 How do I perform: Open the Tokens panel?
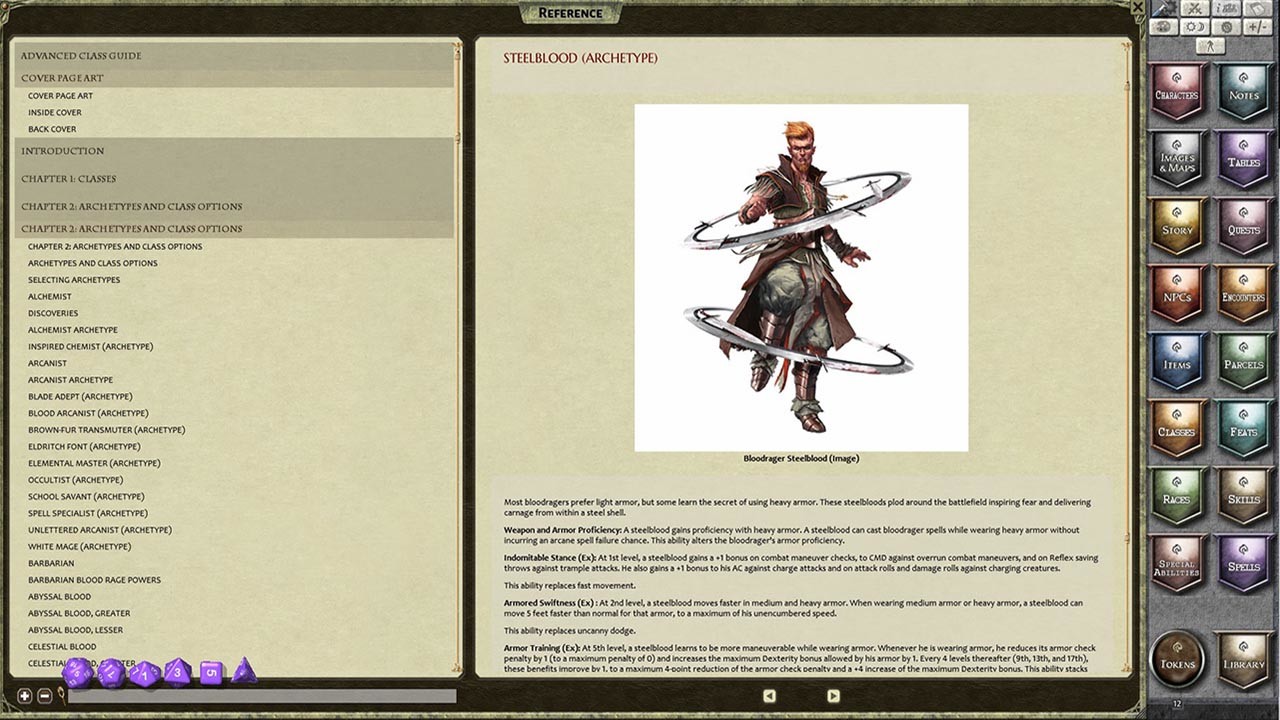pos(1177,659)
